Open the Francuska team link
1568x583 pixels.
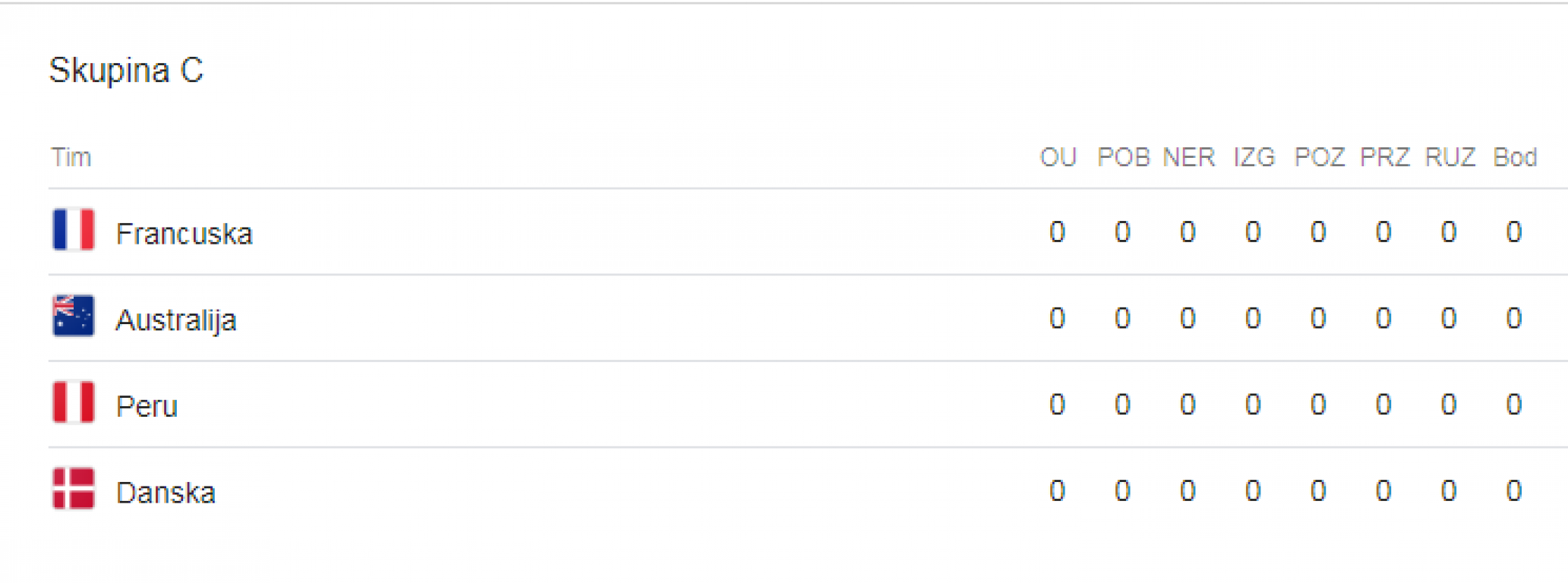[x=184, y=234]
